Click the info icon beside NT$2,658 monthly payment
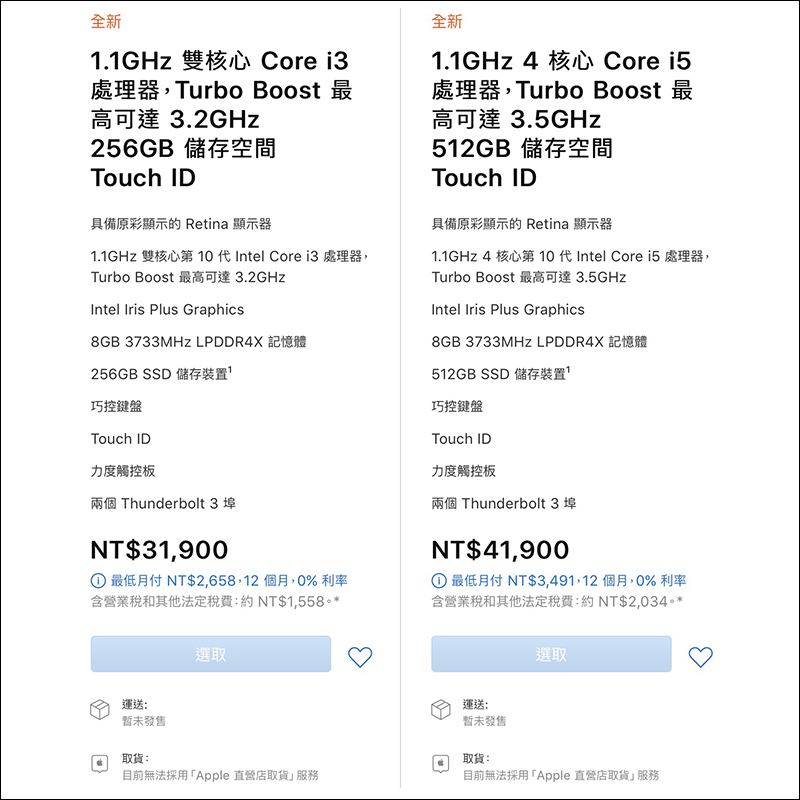The width and height of the screenshot is (800, 800). tap(98, 581)
